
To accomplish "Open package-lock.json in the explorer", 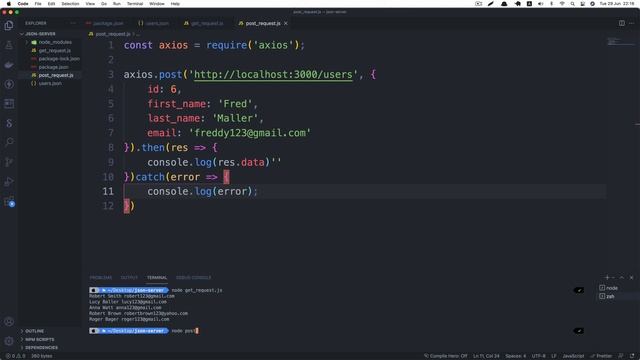I will (59, 58).
